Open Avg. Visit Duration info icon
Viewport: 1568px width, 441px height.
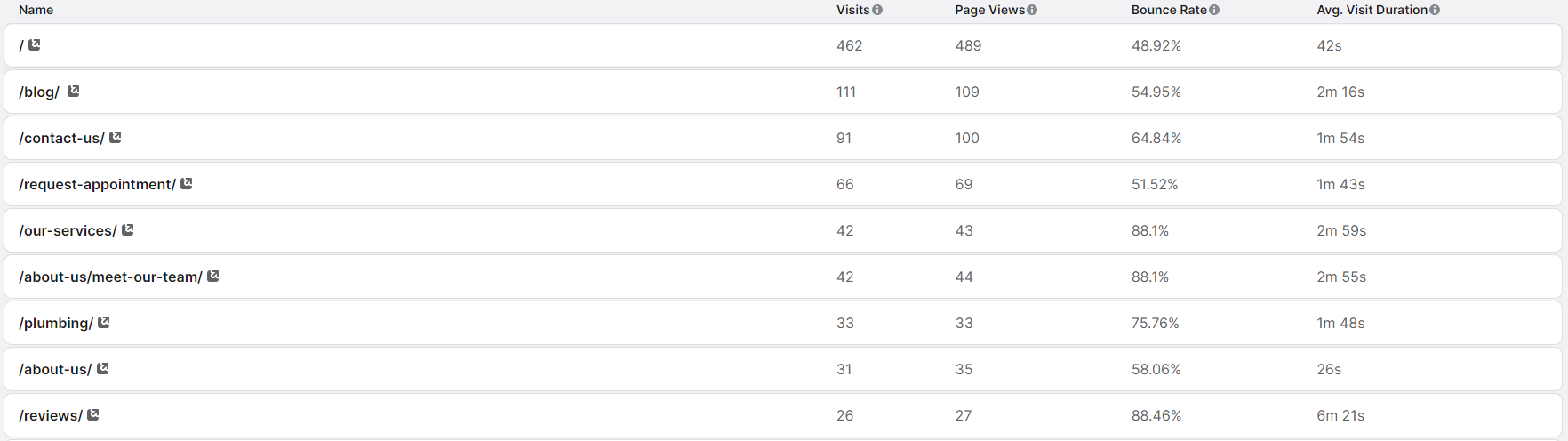point(1435,10)
